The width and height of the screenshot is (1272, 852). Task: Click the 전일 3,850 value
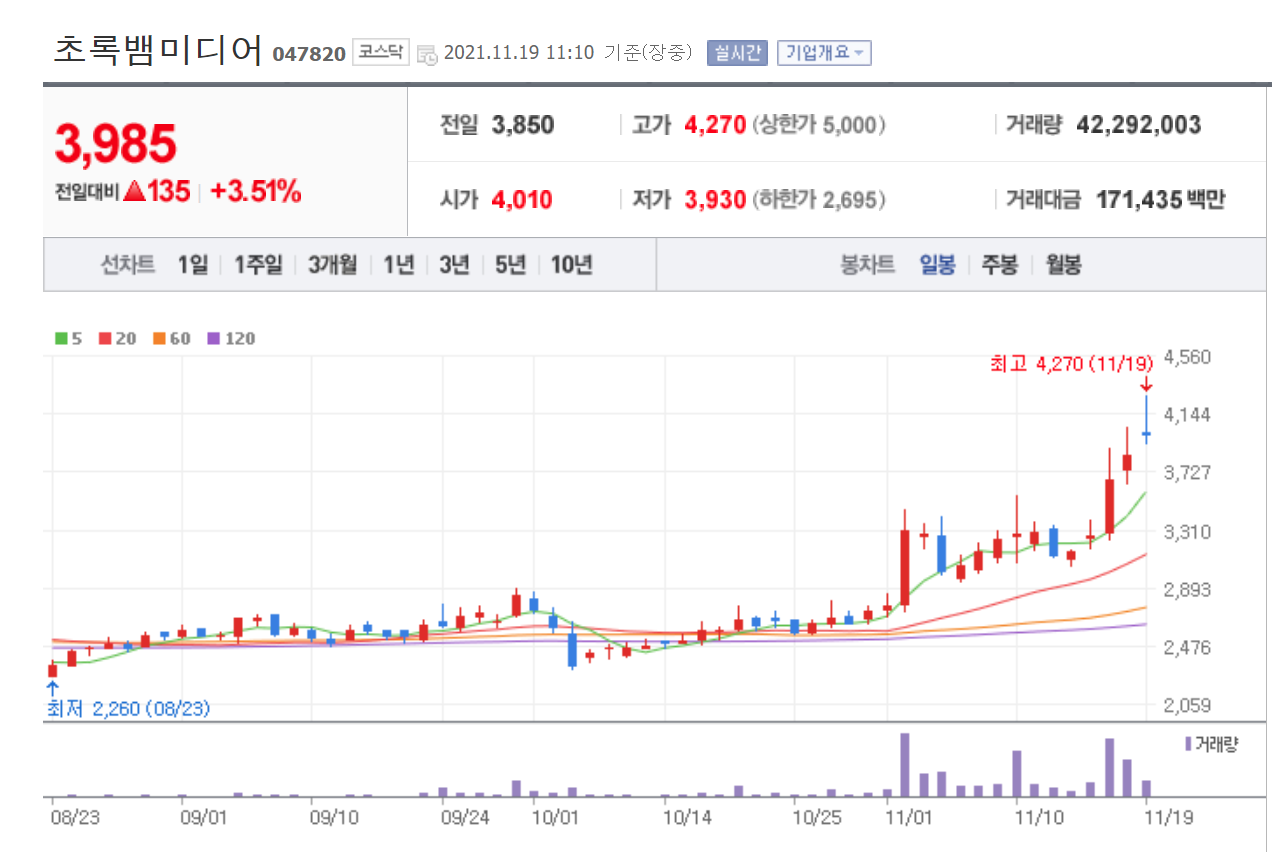[x=523, y=125]
